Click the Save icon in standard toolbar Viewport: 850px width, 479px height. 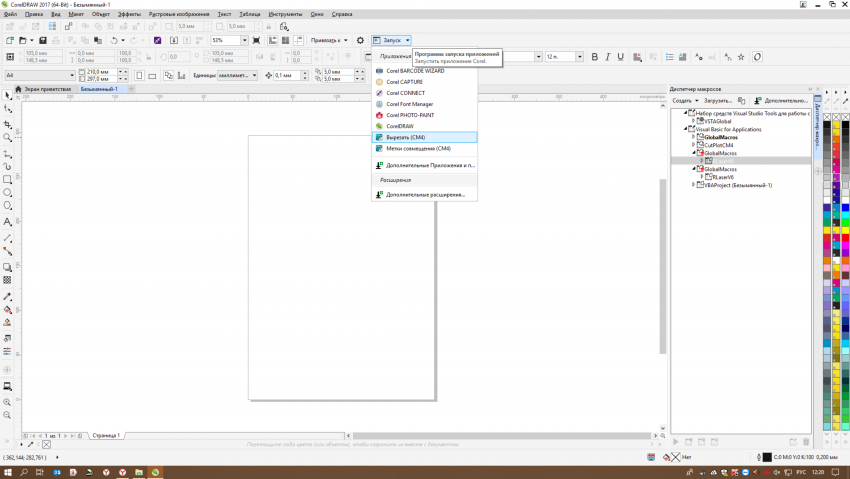[42, 40]
